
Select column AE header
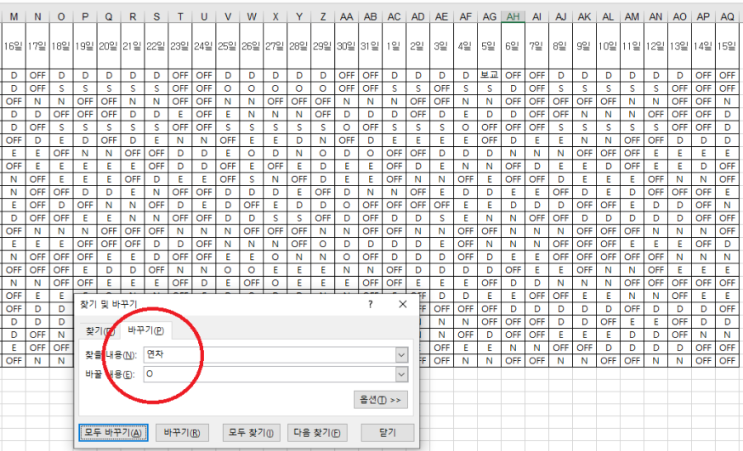[x=442, y=17]
